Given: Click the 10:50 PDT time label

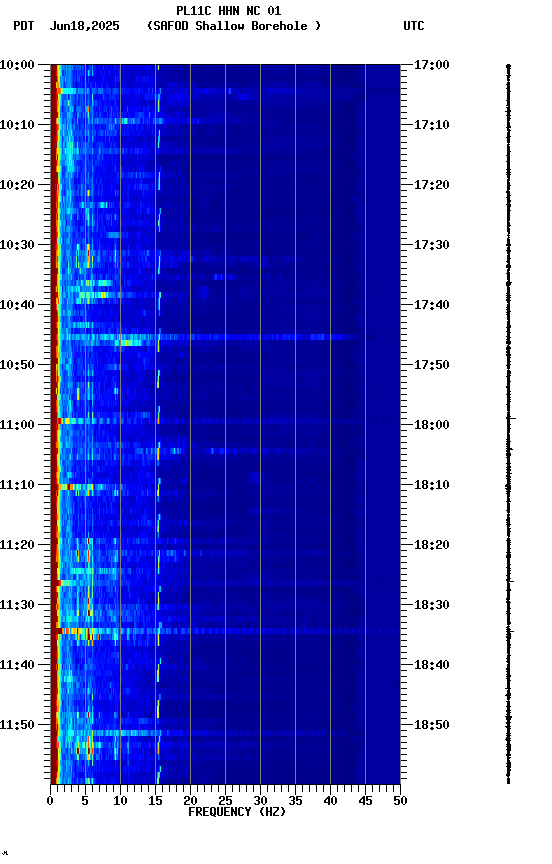Looking at the screenshot, I should tap(17, 365).
